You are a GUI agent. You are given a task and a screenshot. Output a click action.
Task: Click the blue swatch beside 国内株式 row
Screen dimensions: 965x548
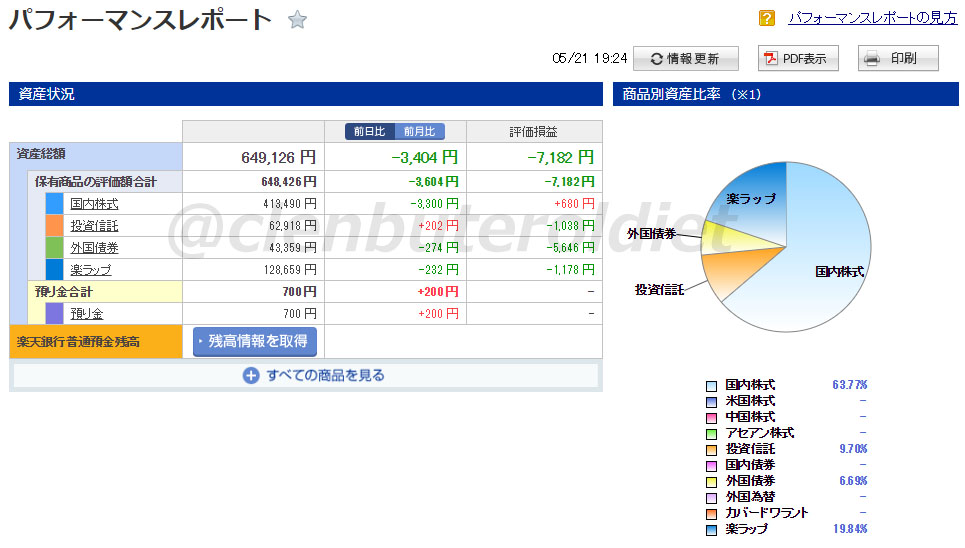54,204
